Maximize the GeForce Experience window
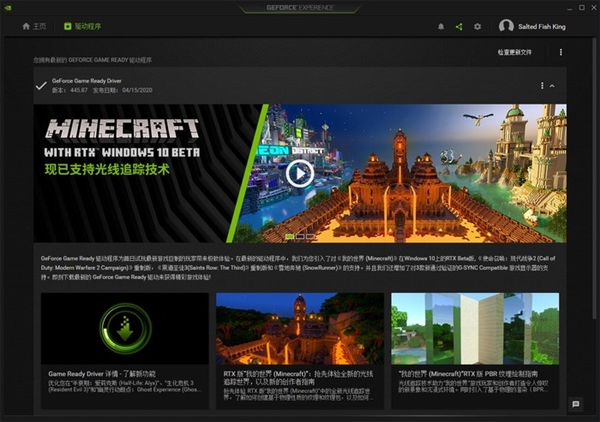Viewport: 600px width, 422px height. (x=582, y=7)
